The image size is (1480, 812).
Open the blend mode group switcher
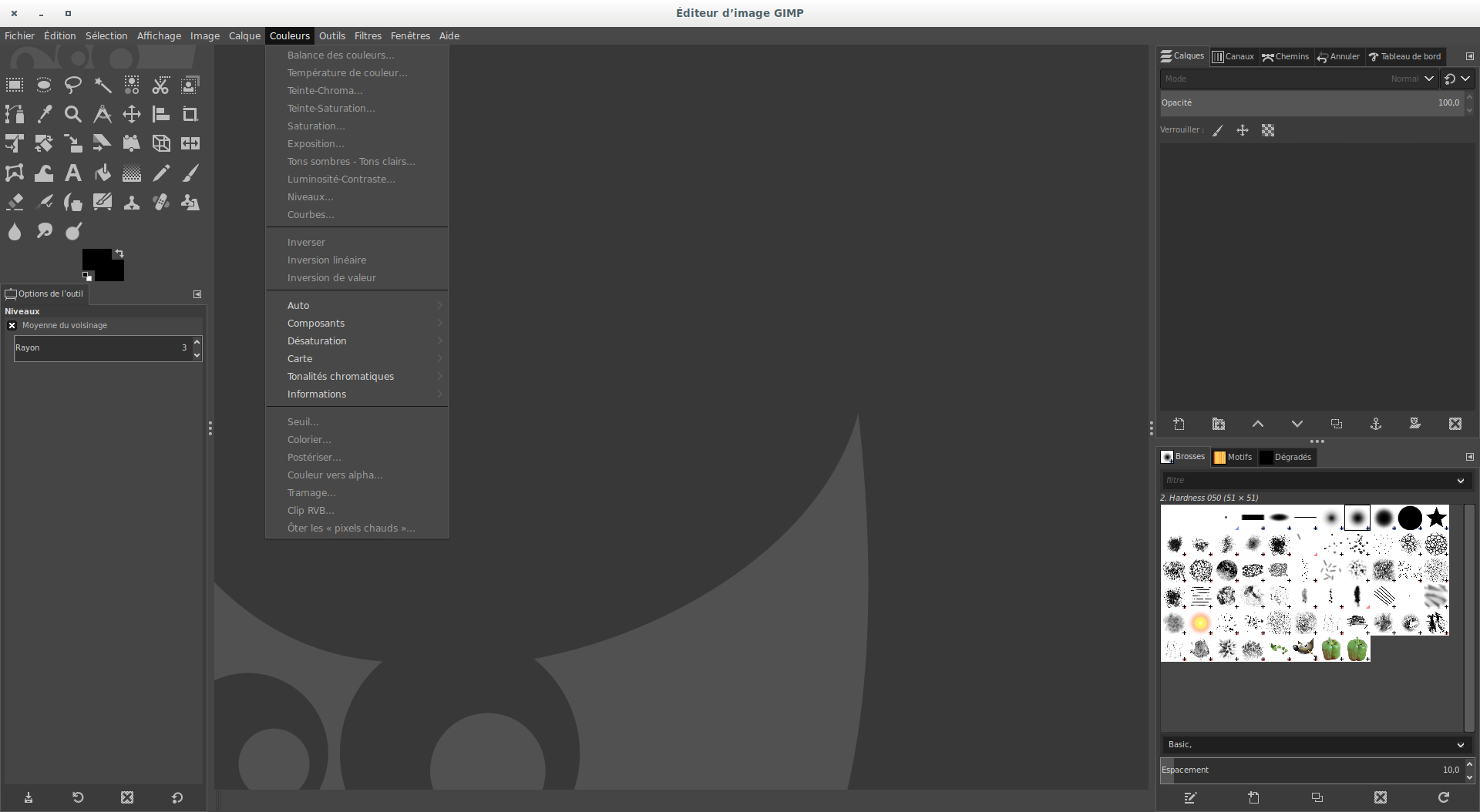(1457, 79)
